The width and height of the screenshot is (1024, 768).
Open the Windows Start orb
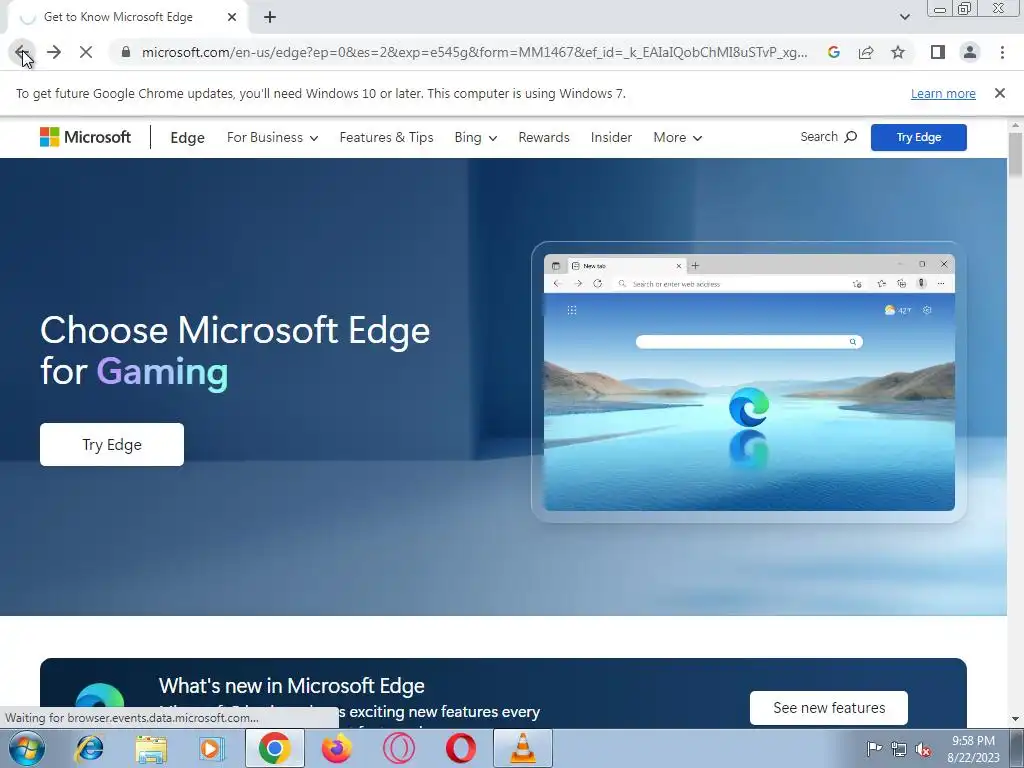[27, 748]
